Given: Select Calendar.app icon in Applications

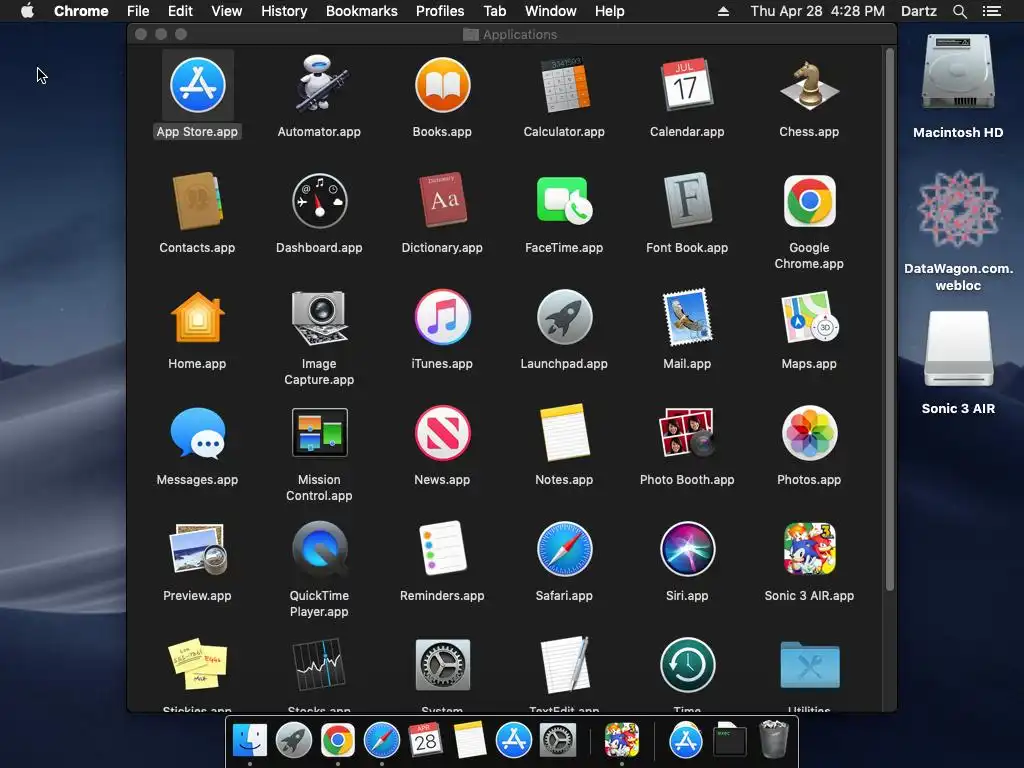Looking at the screenshot, I should 686,86.
